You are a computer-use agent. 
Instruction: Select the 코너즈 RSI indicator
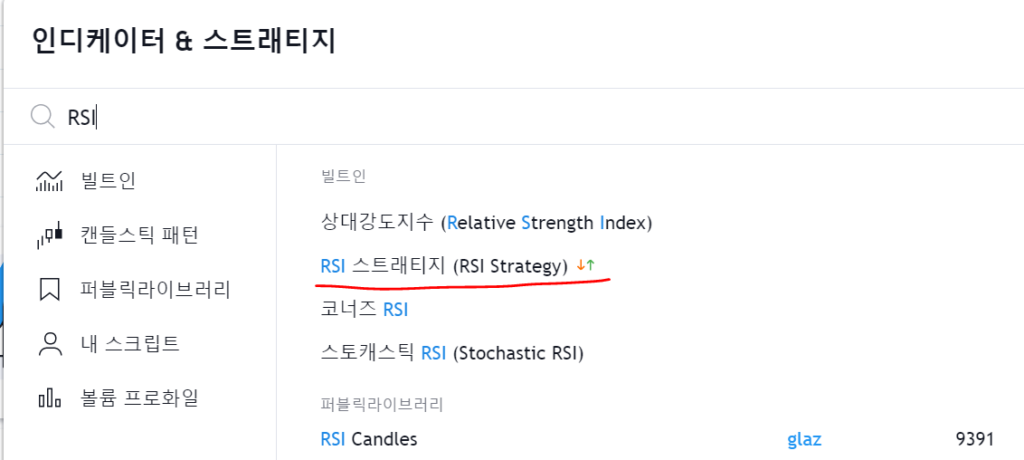(364, 309)
